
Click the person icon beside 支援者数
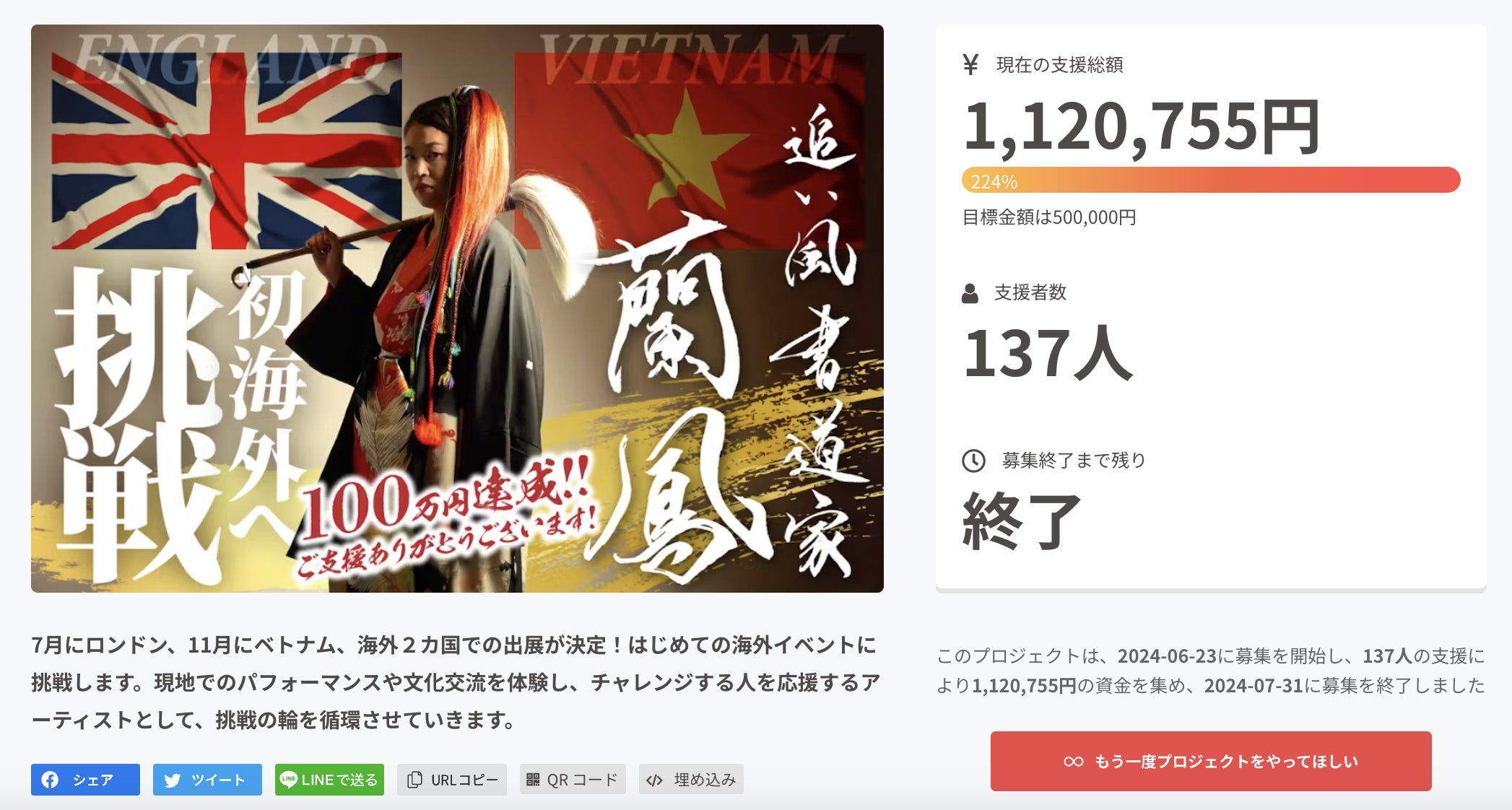(x=970, y=293)
